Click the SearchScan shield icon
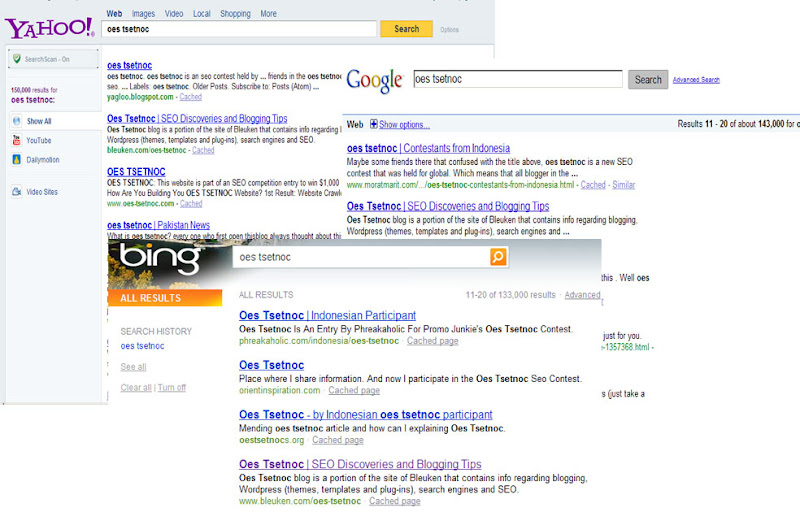This screenshot has width=800, height=512. coord(17,59)
